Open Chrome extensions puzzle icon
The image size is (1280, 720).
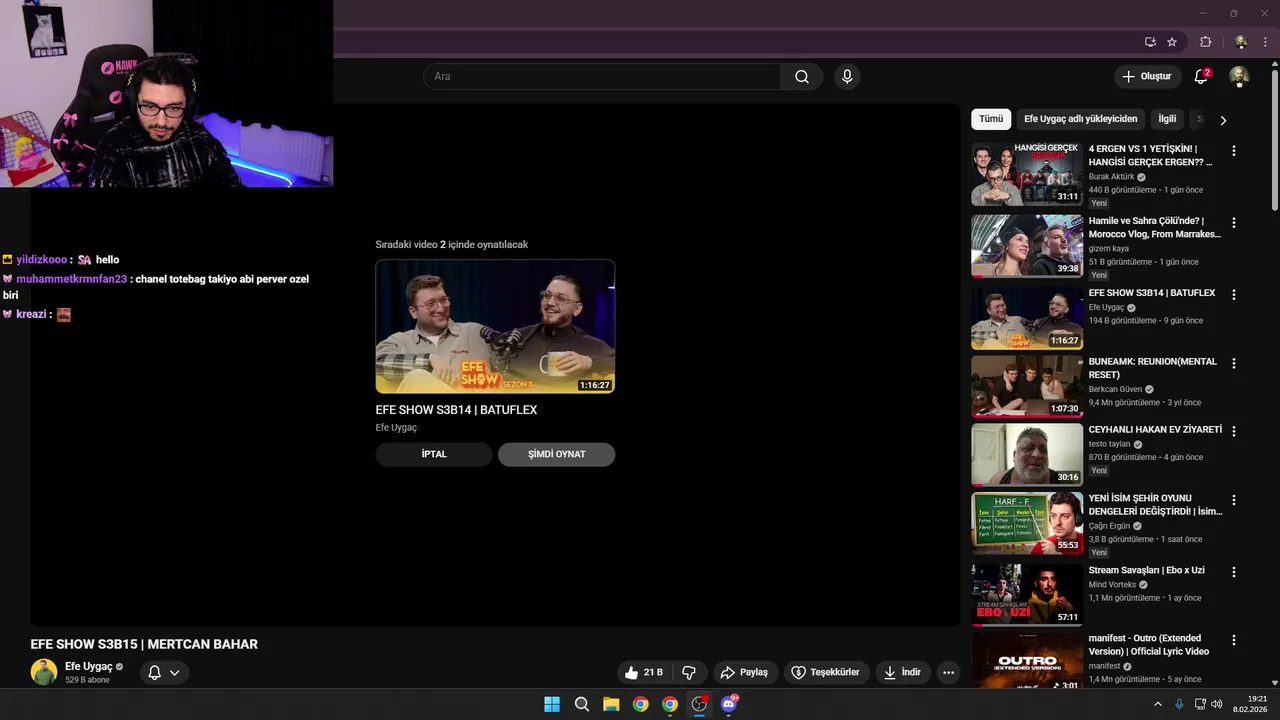coord(1205,42)
